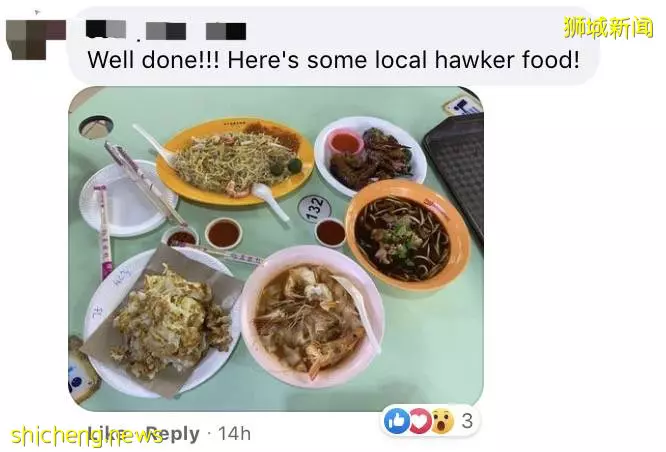Click the blue thumbs-up reaction icon
This screenshot has height=452, width=666.
[x=397, y=421]
